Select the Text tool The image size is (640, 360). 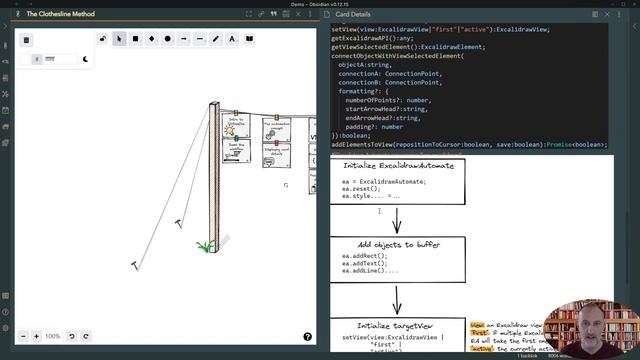click(x=232, y=39)
